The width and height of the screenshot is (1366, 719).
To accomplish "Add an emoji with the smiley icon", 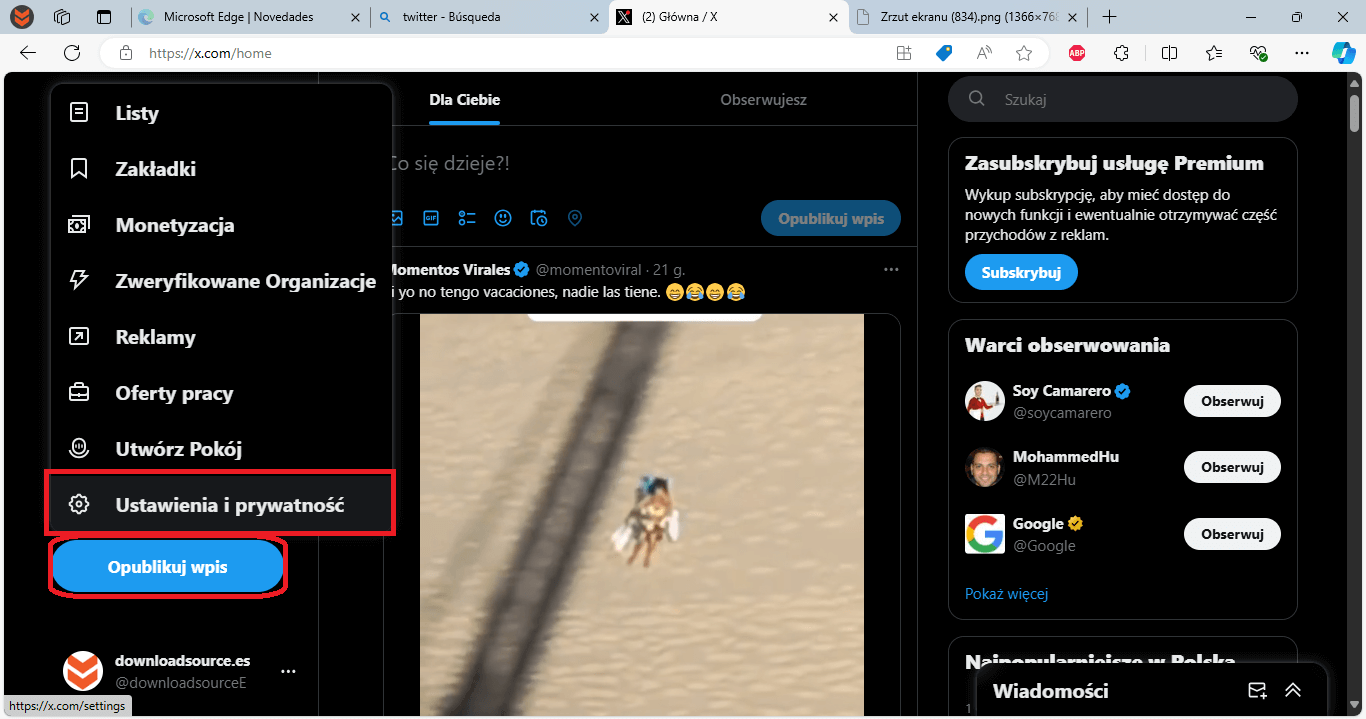I will [x=503, y=218].
